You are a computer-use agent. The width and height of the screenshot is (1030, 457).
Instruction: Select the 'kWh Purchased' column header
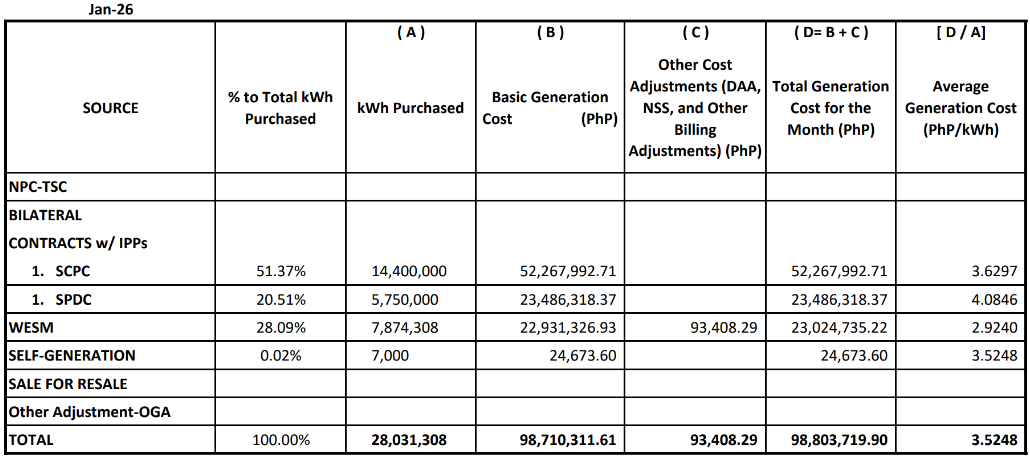[410, 107]
